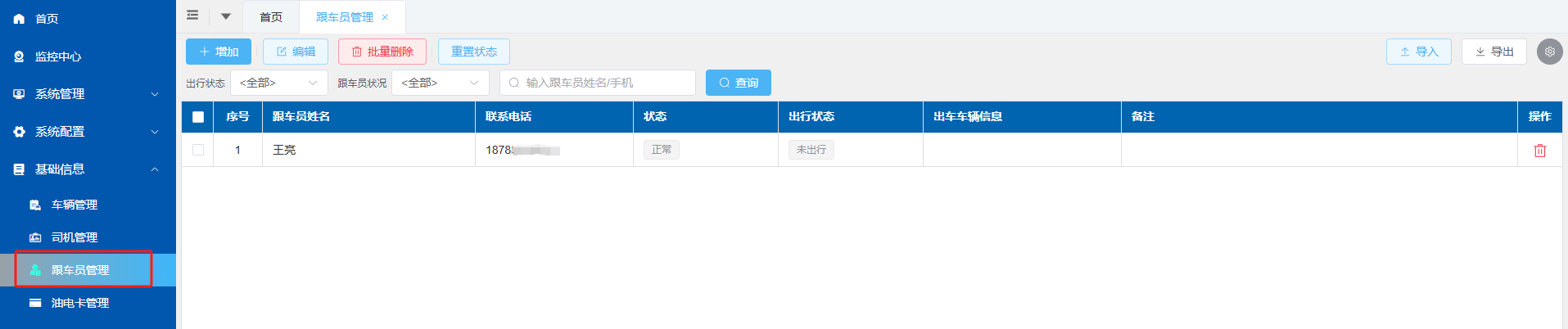The height and width of the screenshot is (329, 1568).
Task: Click the 系统管理 sidebar icon
Action: click(19, 94)
